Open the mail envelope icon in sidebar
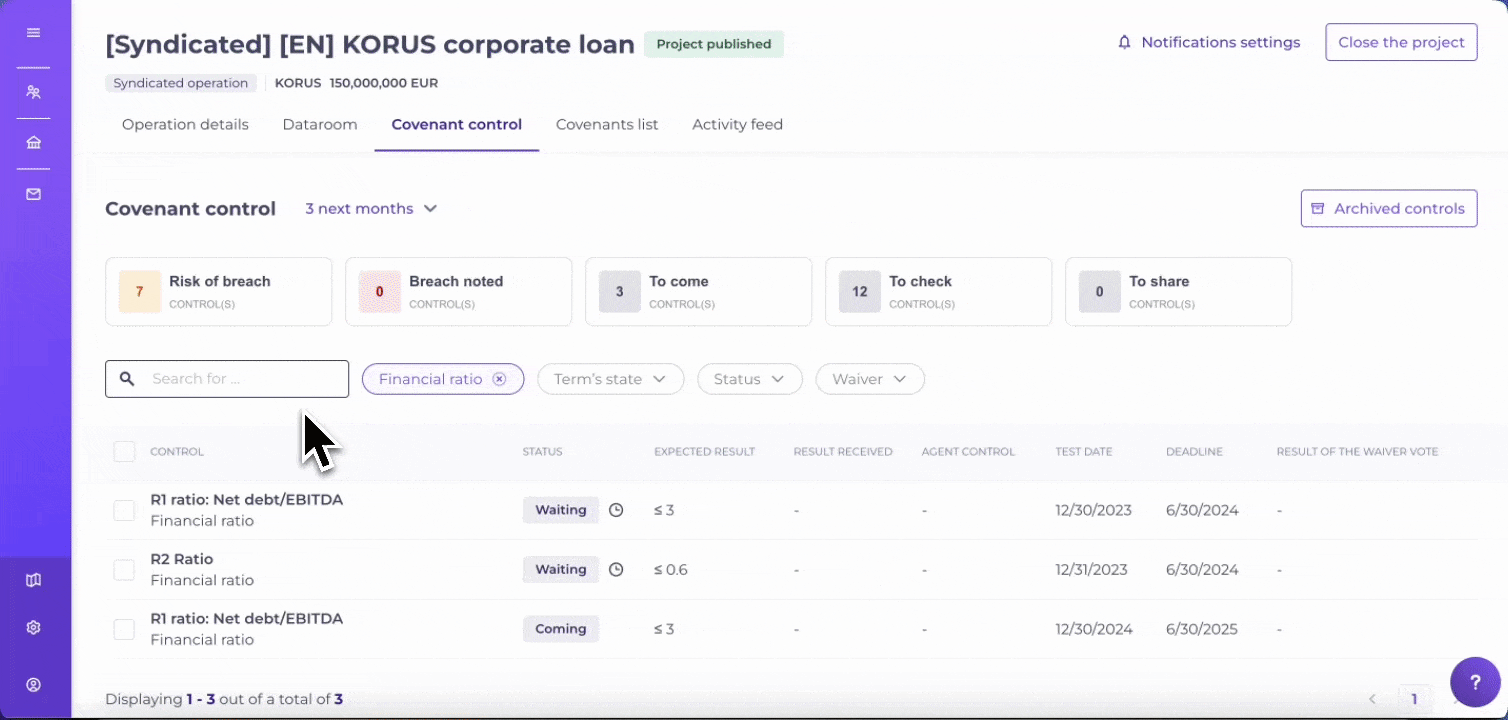 pos(33,194)
